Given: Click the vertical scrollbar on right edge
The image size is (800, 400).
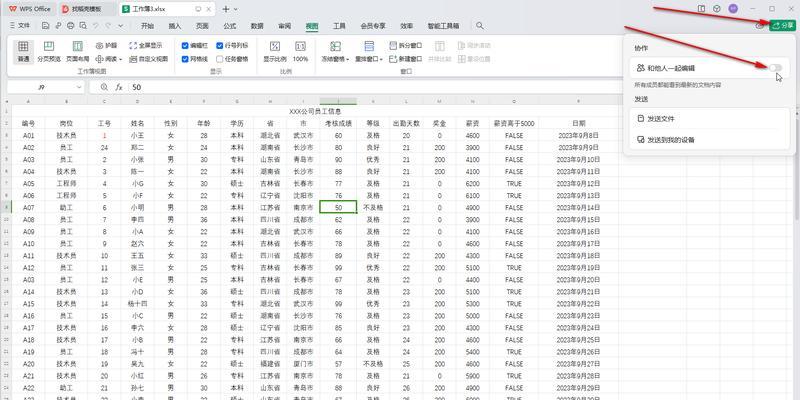Looking at the screenshot, I should pos(796,168).
